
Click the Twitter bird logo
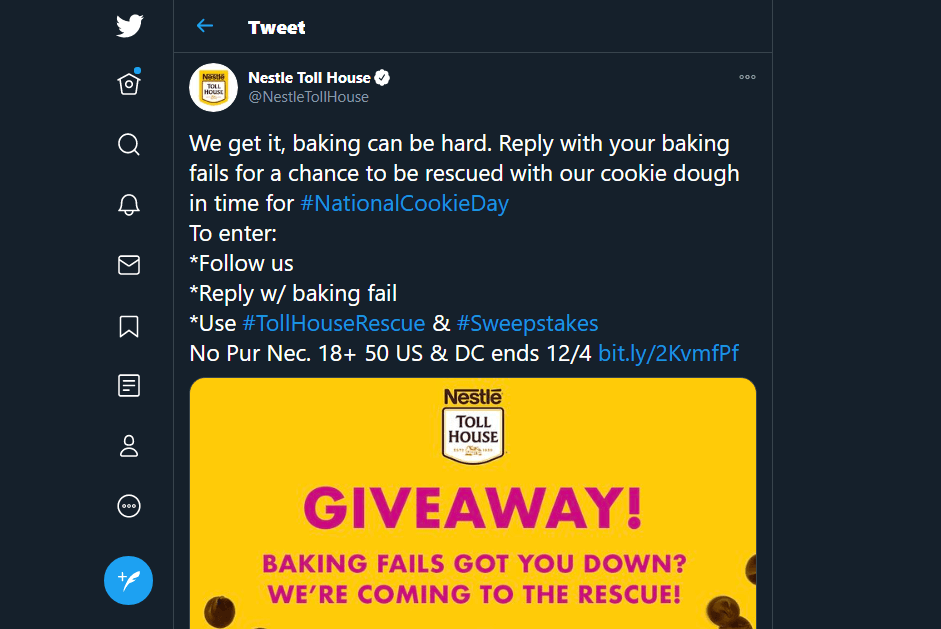click(x=129, y=26)
